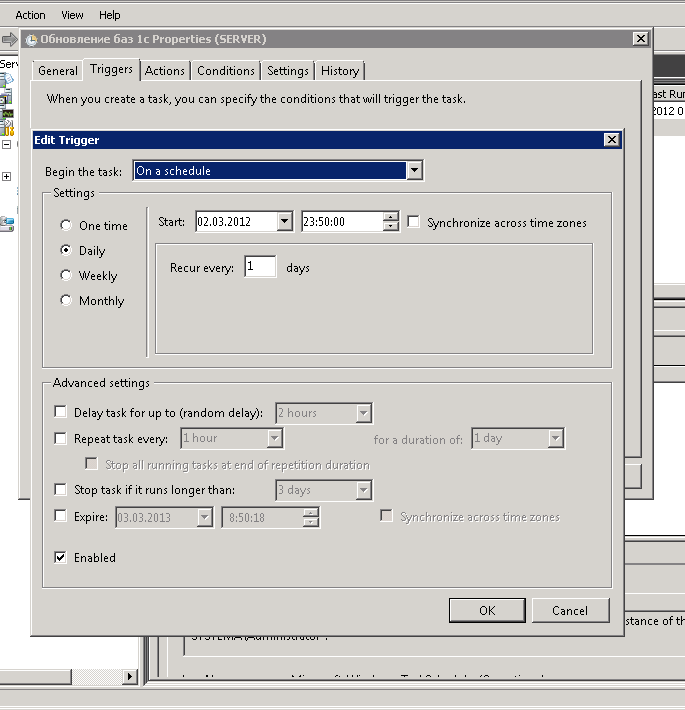685x710 pixels.
Task: Select the Monthly radio button
Action: [x=66, y=300]
